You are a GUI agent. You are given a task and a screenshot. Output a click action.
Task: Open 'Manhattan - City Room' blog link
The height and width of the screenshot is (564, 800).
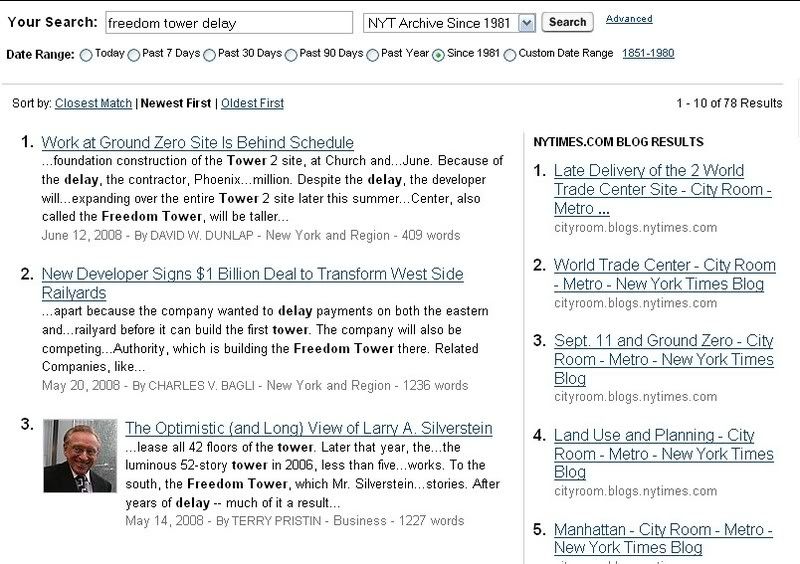(x=663, y=538)
